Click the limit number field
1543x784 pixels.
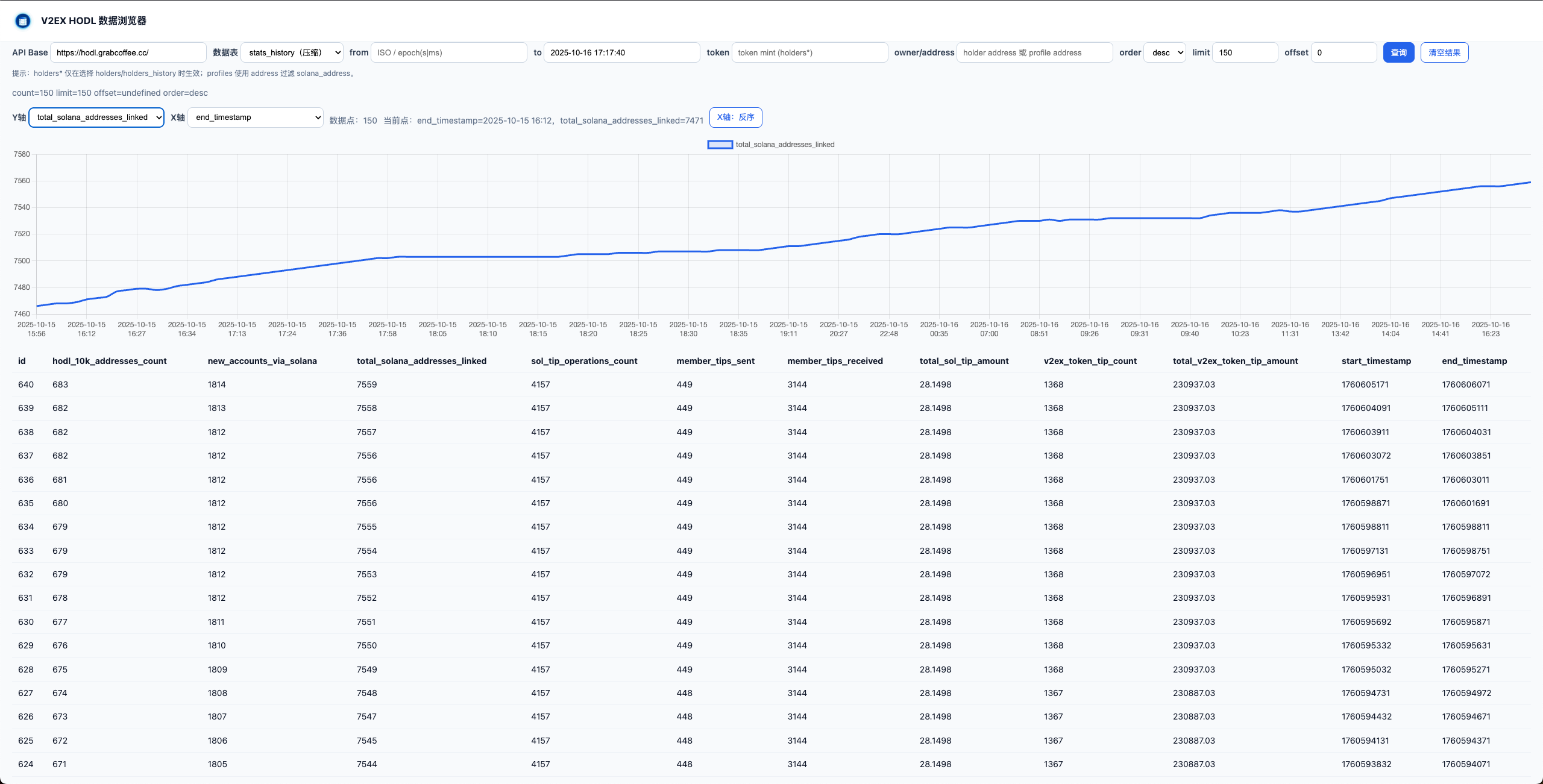point(1244,52)
